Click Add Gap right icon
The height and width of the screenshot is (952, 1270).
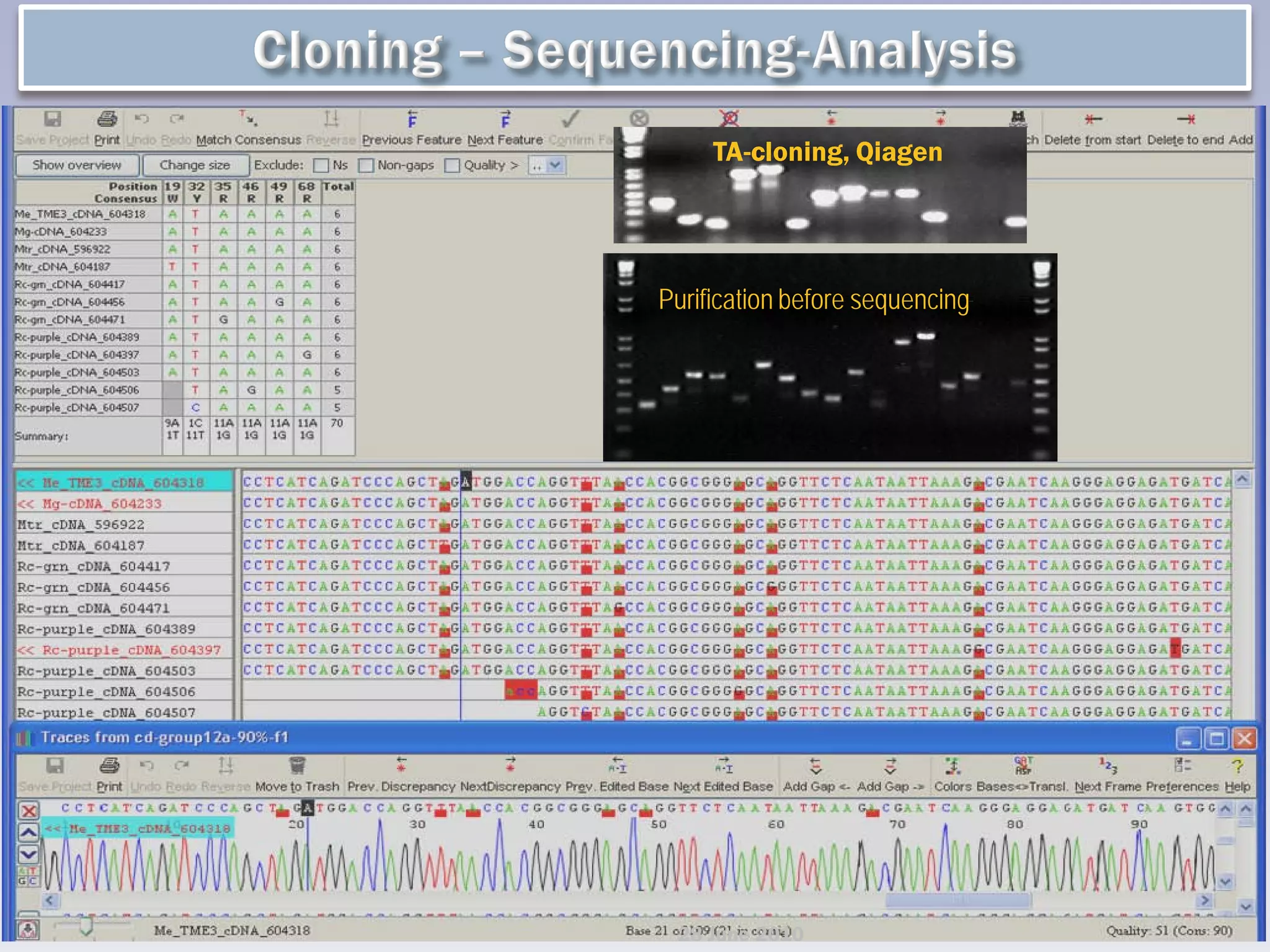point(890,765)
